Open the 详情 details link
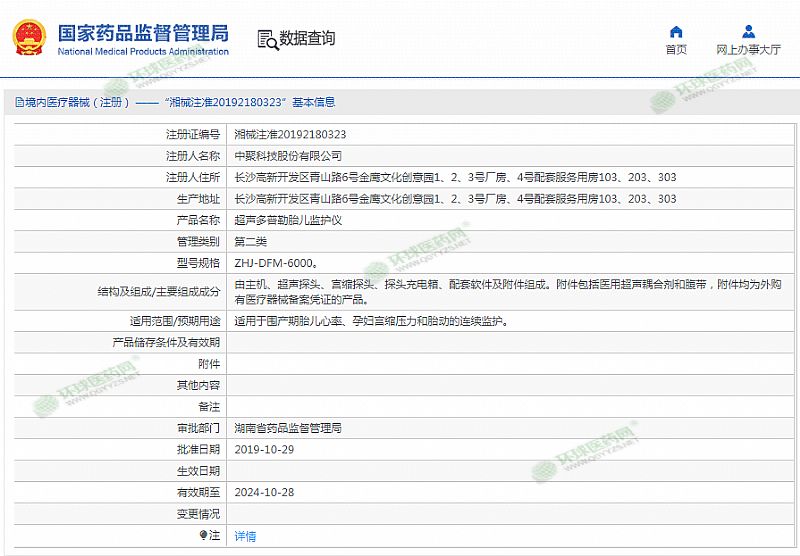Image resolution: width=800 pixels, height=556 pixels. click(245, 536)
